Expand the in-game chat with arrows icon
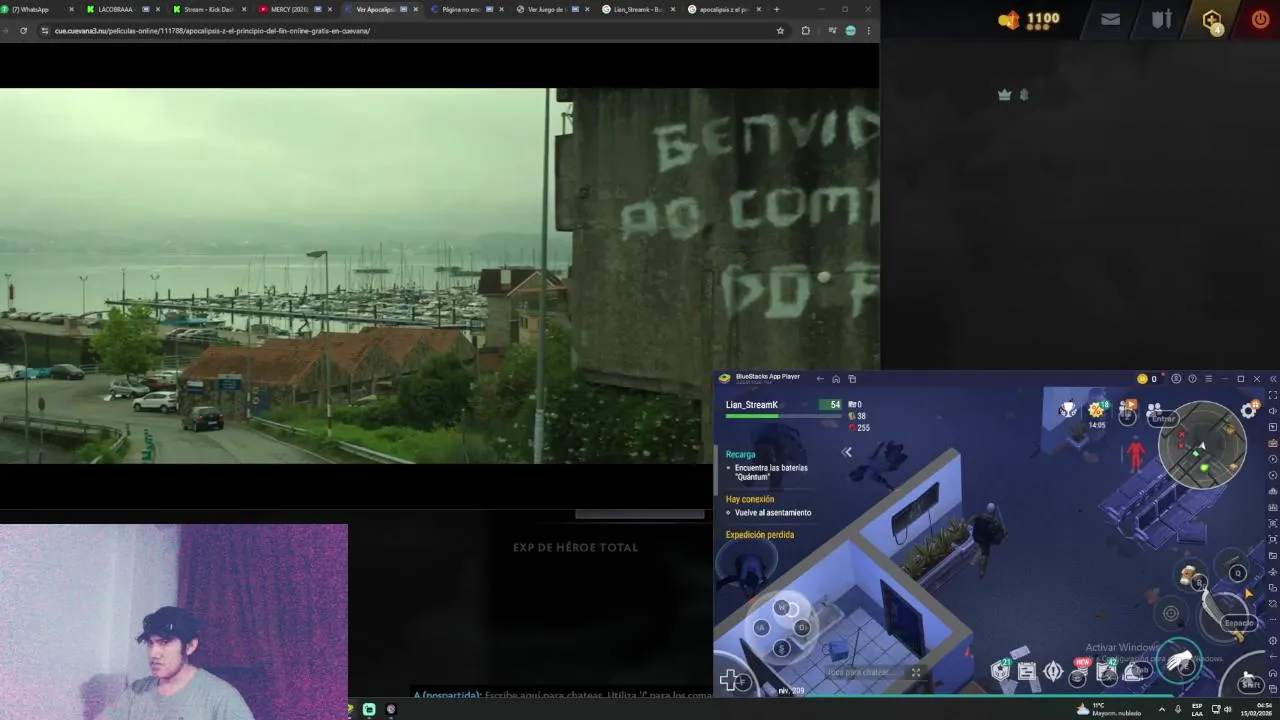Image resolution: width=1280 pixels, height=720 pixels. click(x=915, y=672)
